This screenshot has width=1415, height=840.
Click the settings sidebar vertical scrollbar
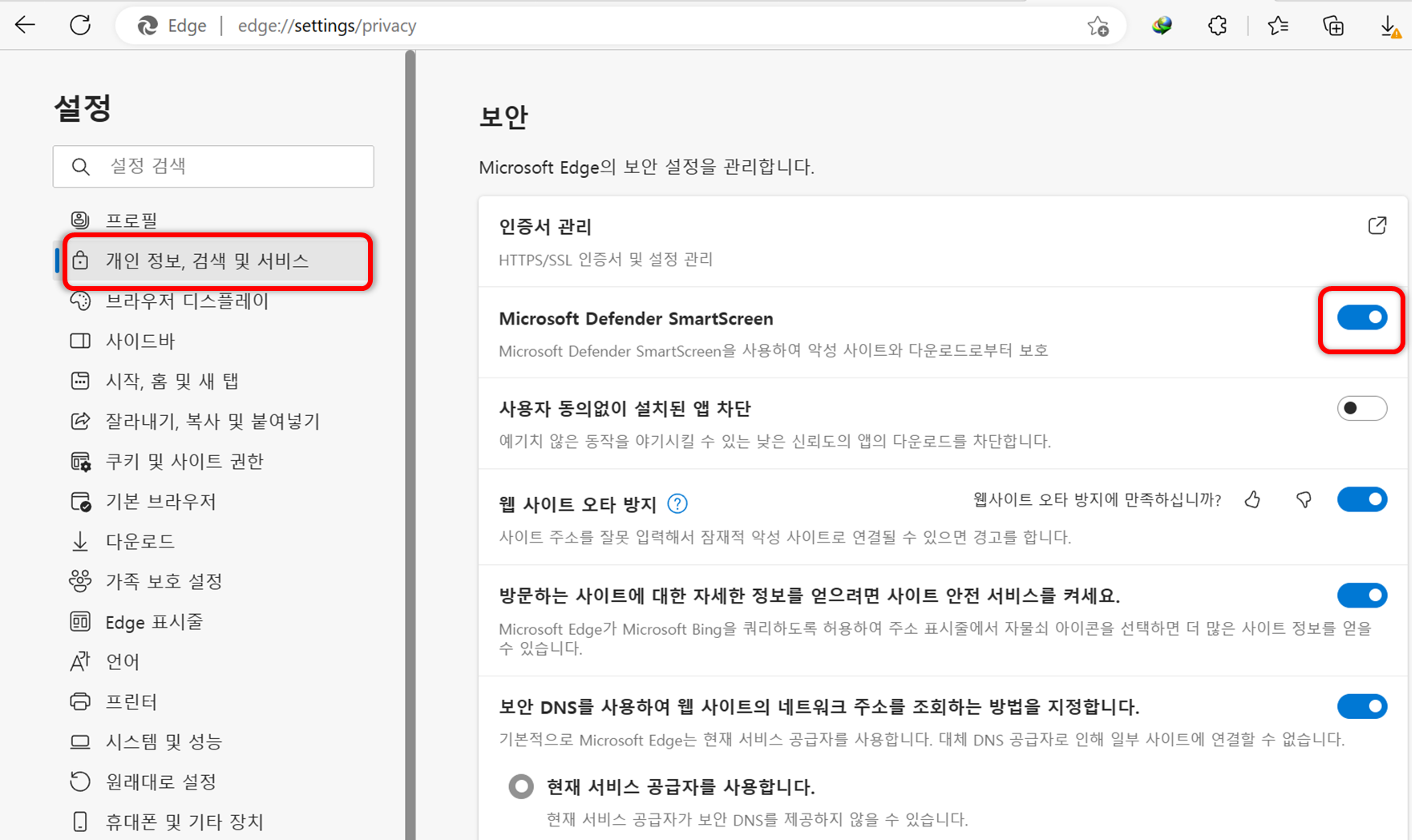tap(410, 445)
